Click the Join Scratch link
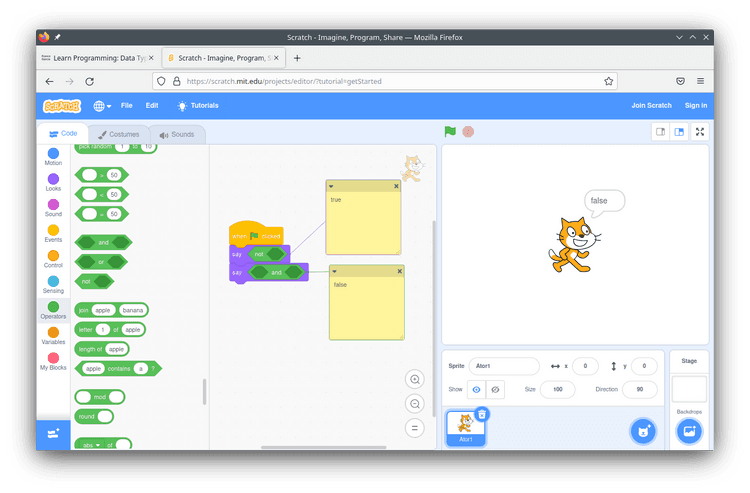This screenshot has height=493, width=750. tap(651, 106)
